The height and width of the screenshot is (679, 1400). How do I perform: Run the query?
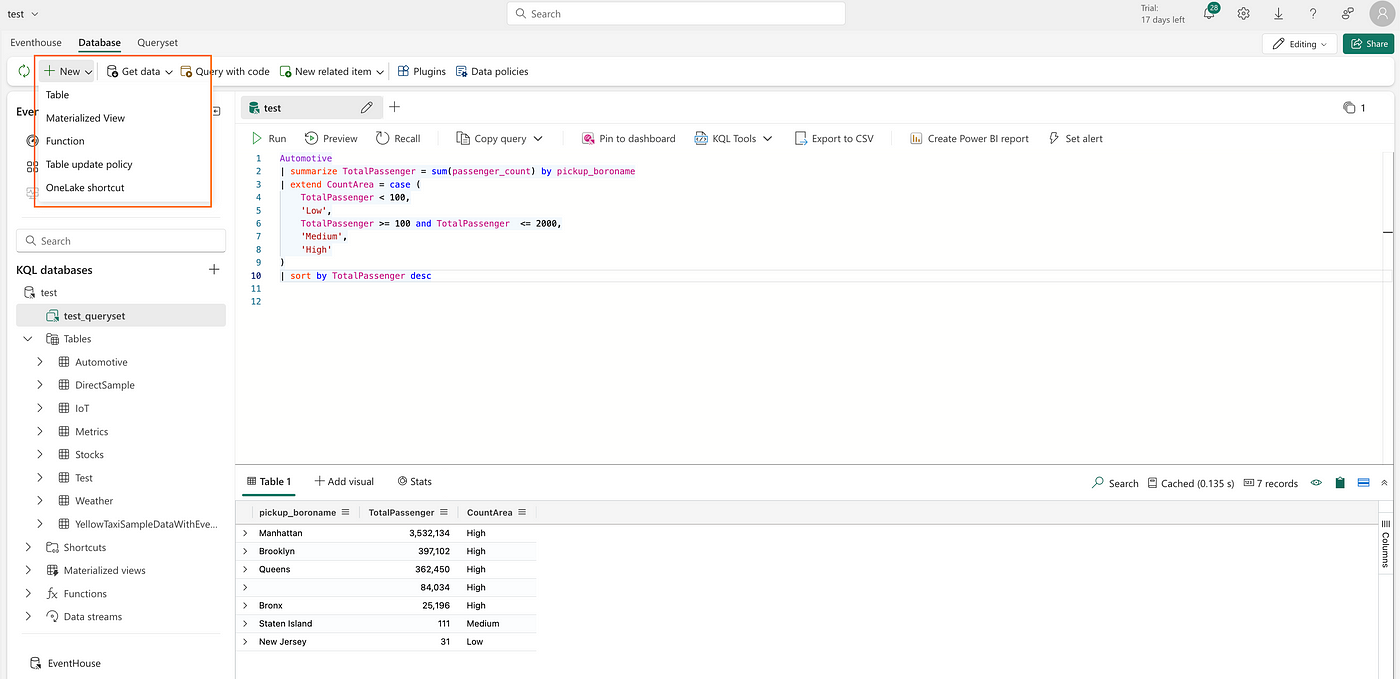pos(269,139)
